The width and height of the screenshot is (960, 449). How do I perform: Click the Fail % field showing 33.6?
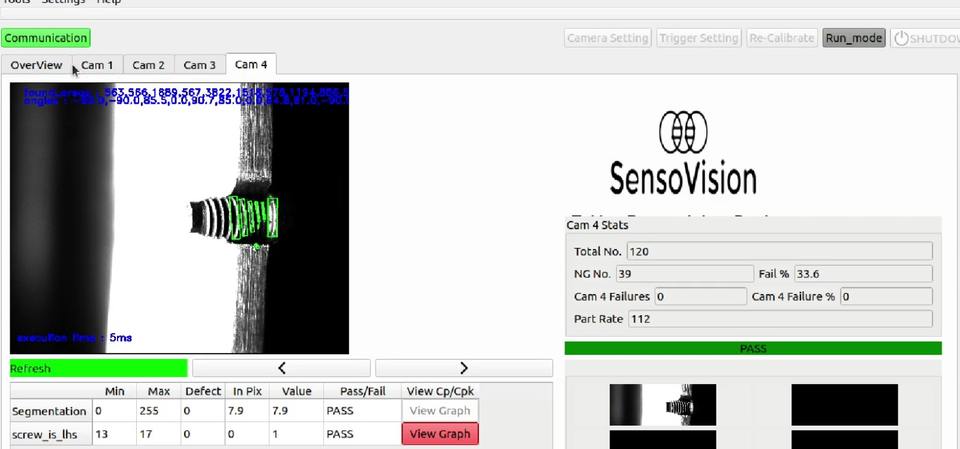[863, 274]
